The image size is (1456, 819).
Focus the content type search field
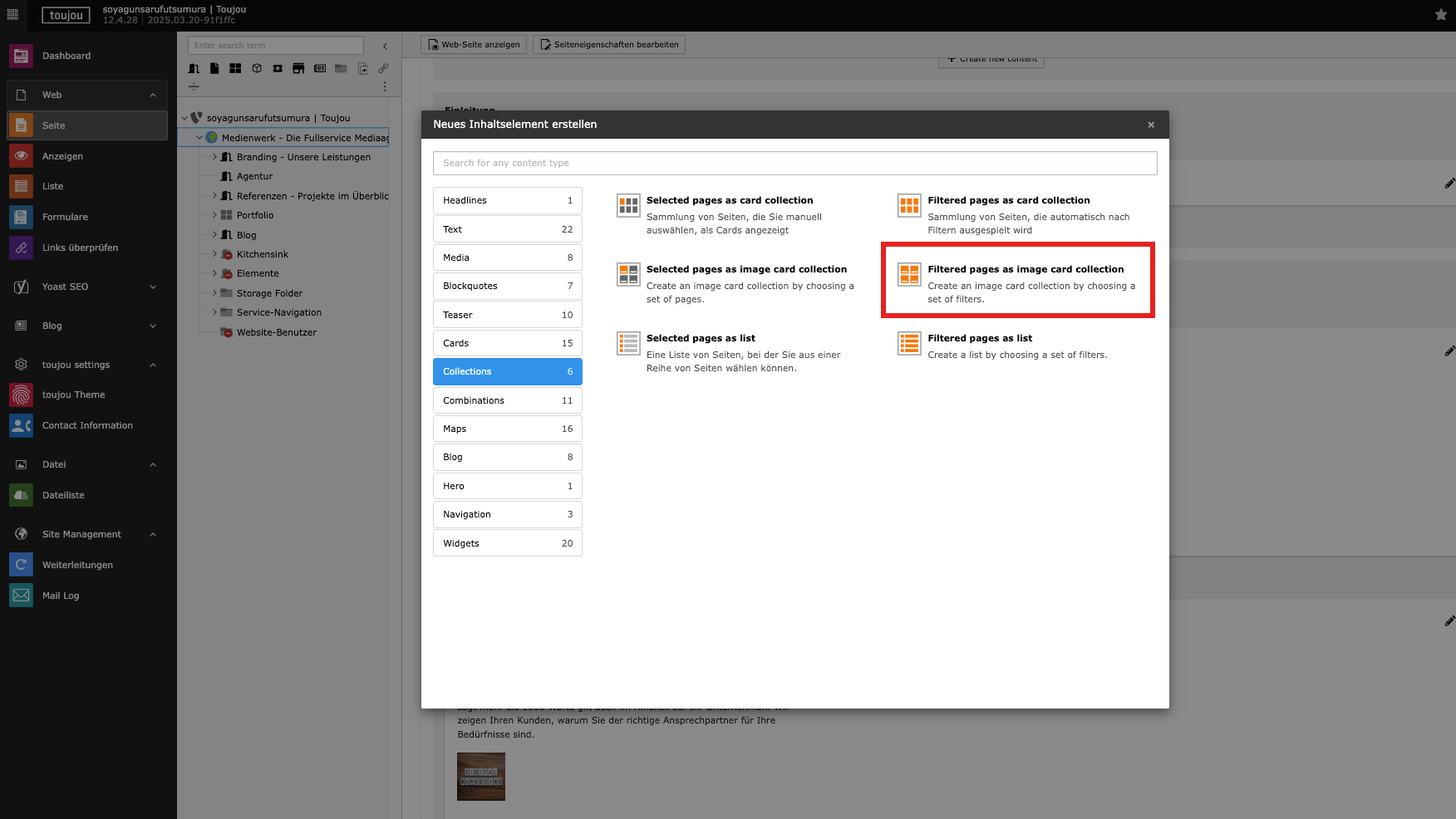coord(794,163)
